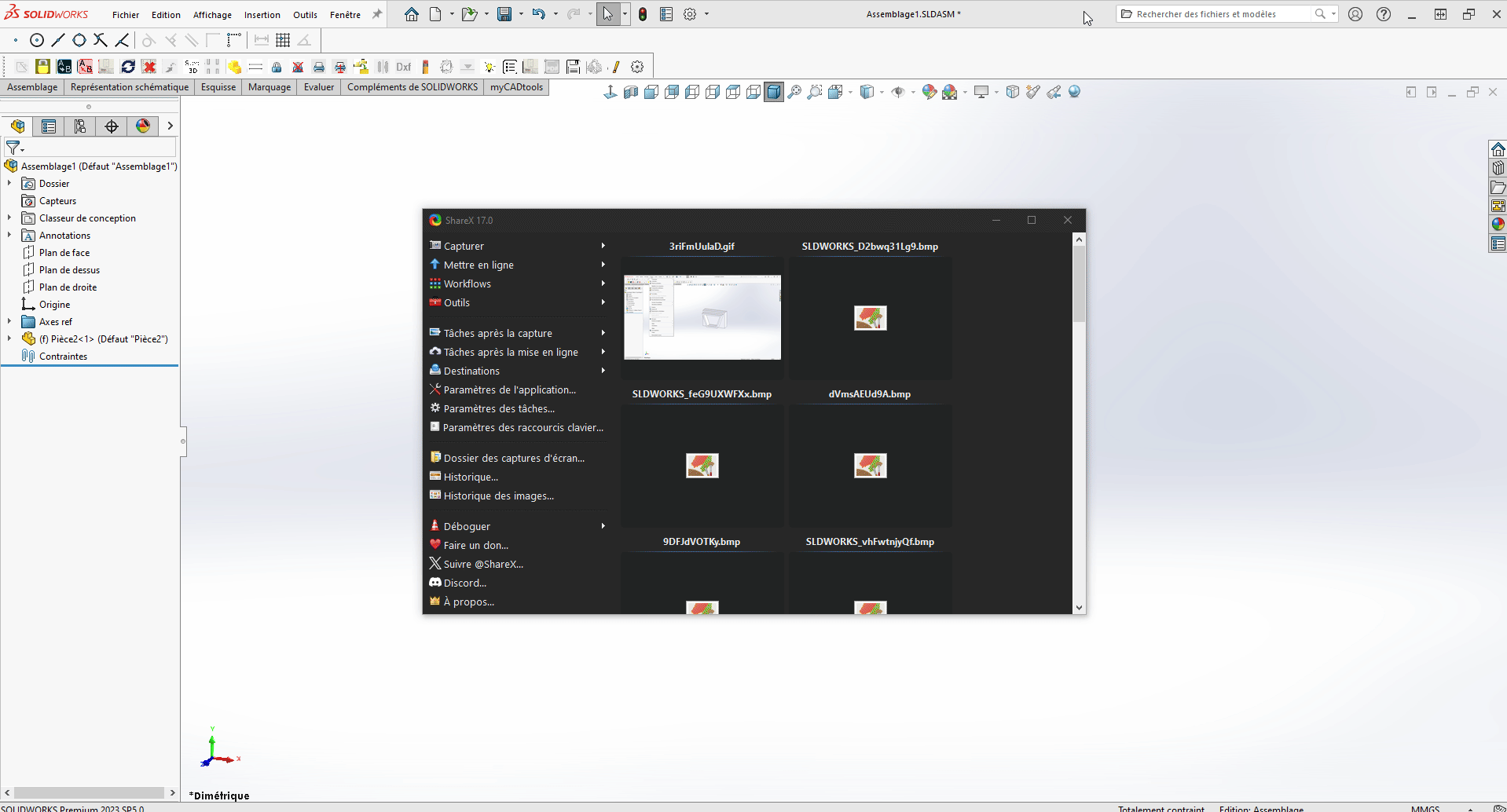Expand the Pièce2<1> tree node
This screenshot has width=1507, height=812.
coord(9,339)
